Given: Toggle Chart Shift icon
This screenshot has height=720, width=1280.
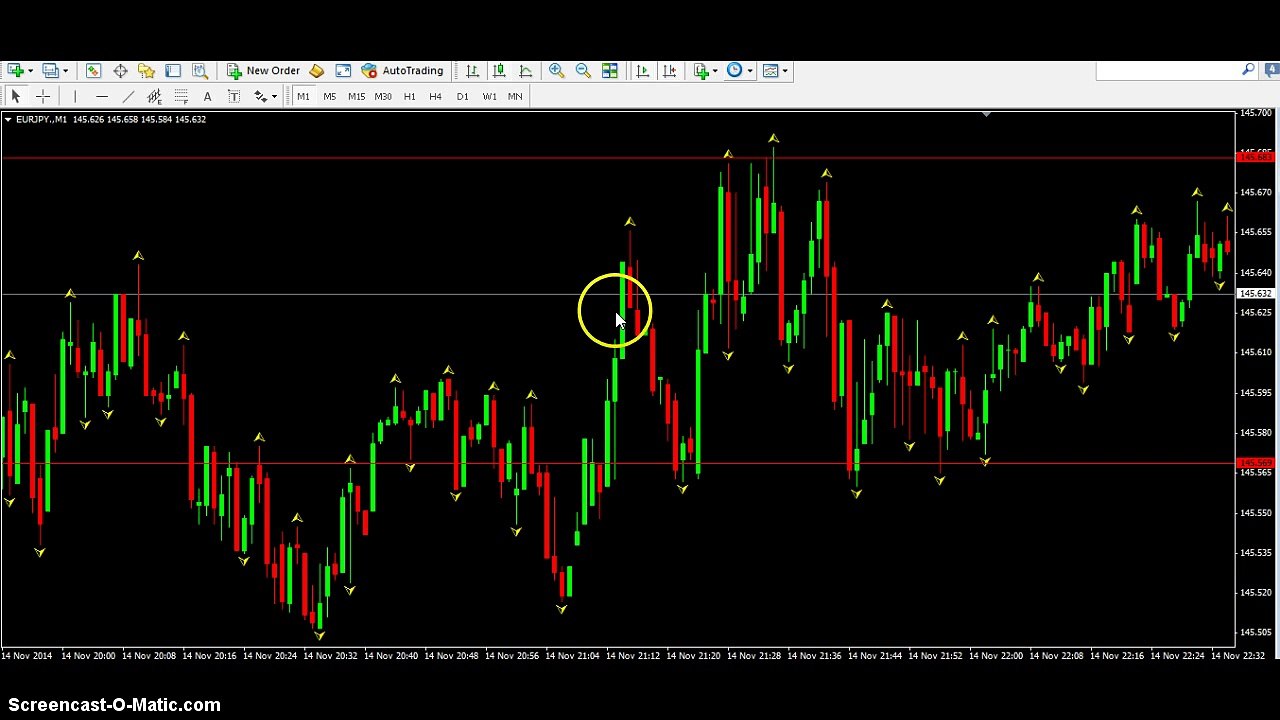Looking at the screenshot, I should point(669,70).
